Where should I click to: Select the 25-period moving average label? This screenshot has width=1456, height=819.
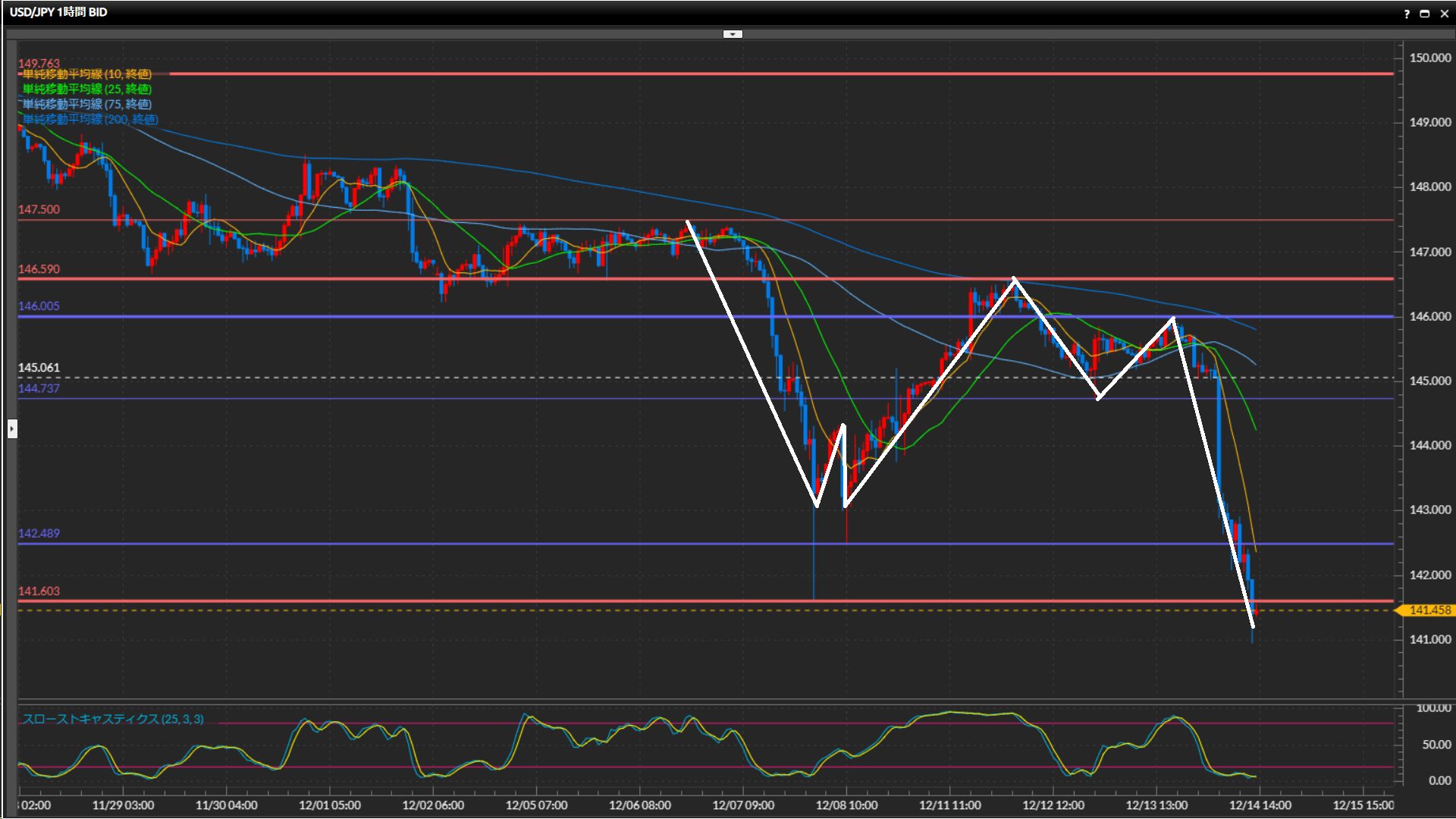(x=86, y=89)
